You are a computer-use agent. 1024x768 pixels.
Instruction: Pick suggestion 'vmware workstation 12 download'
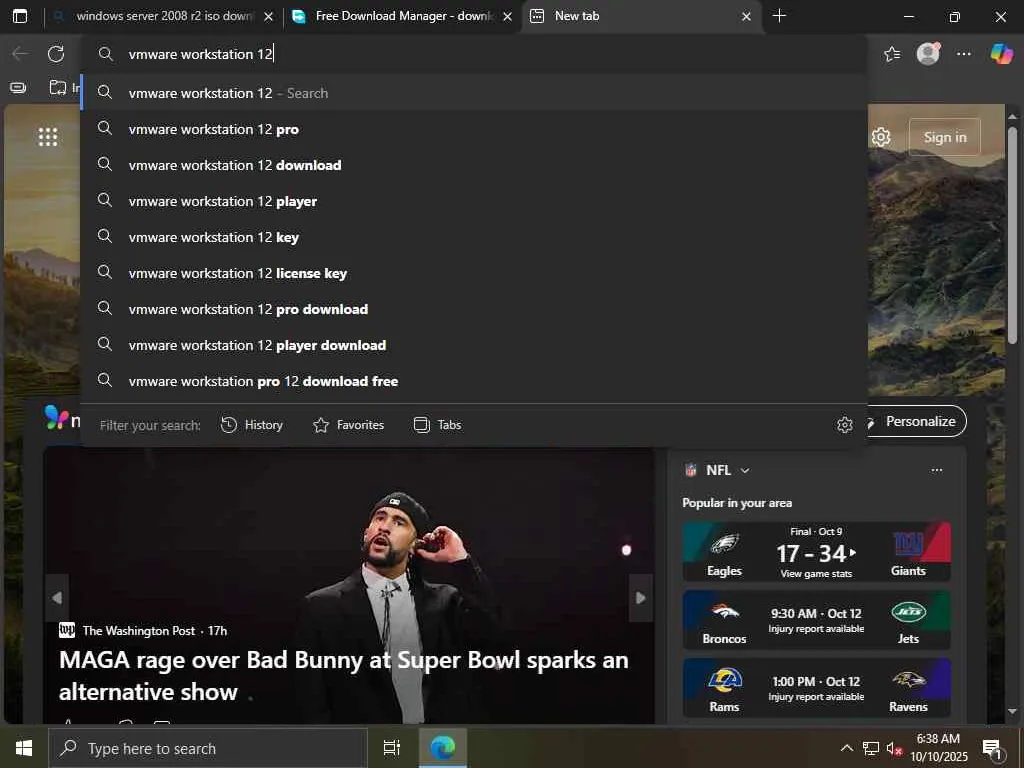474,165
